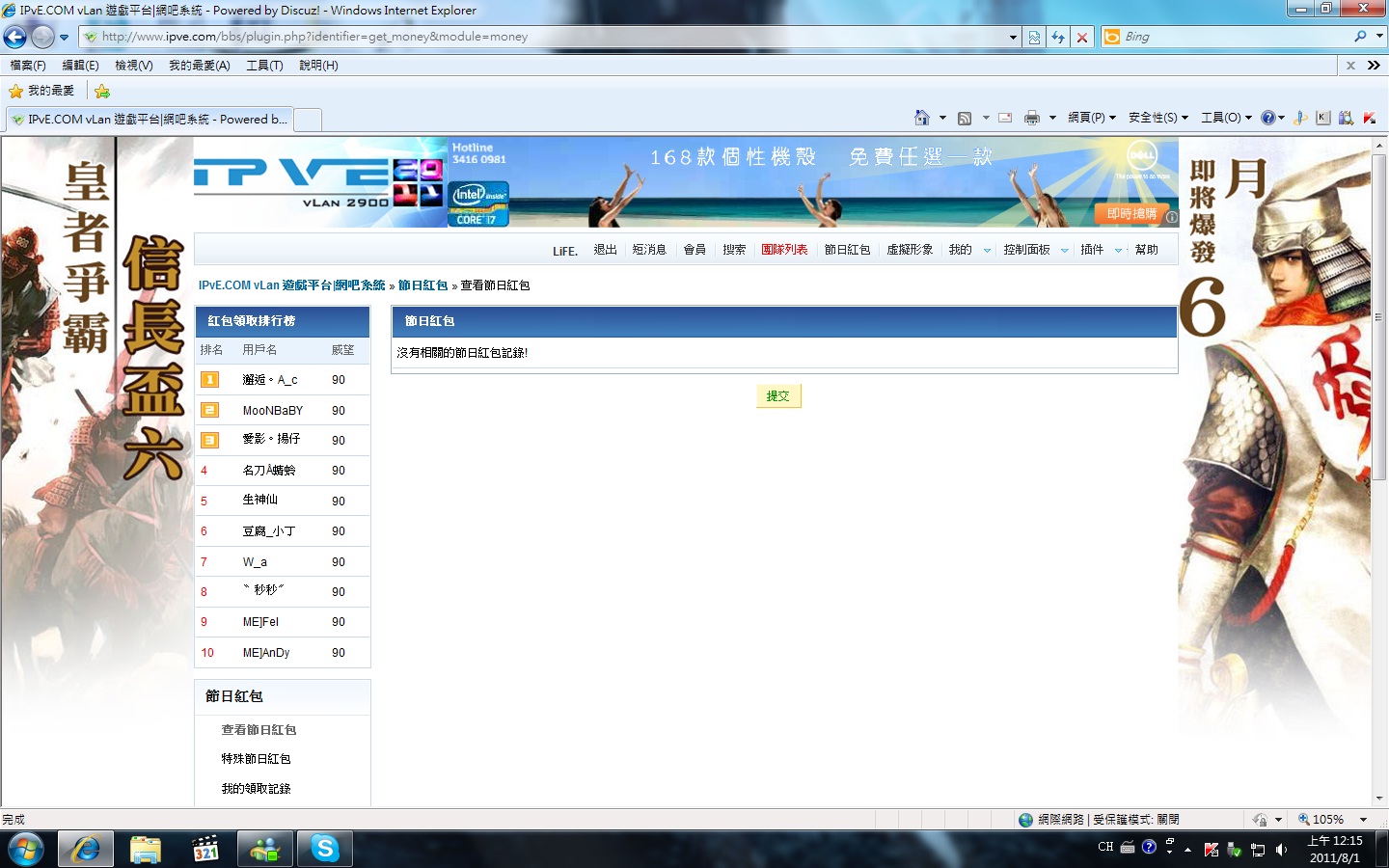Viewport: 1389px width, 868px height.
Task: Expand the 網頁(P) dropdown menu
Action: [1092, 118]
